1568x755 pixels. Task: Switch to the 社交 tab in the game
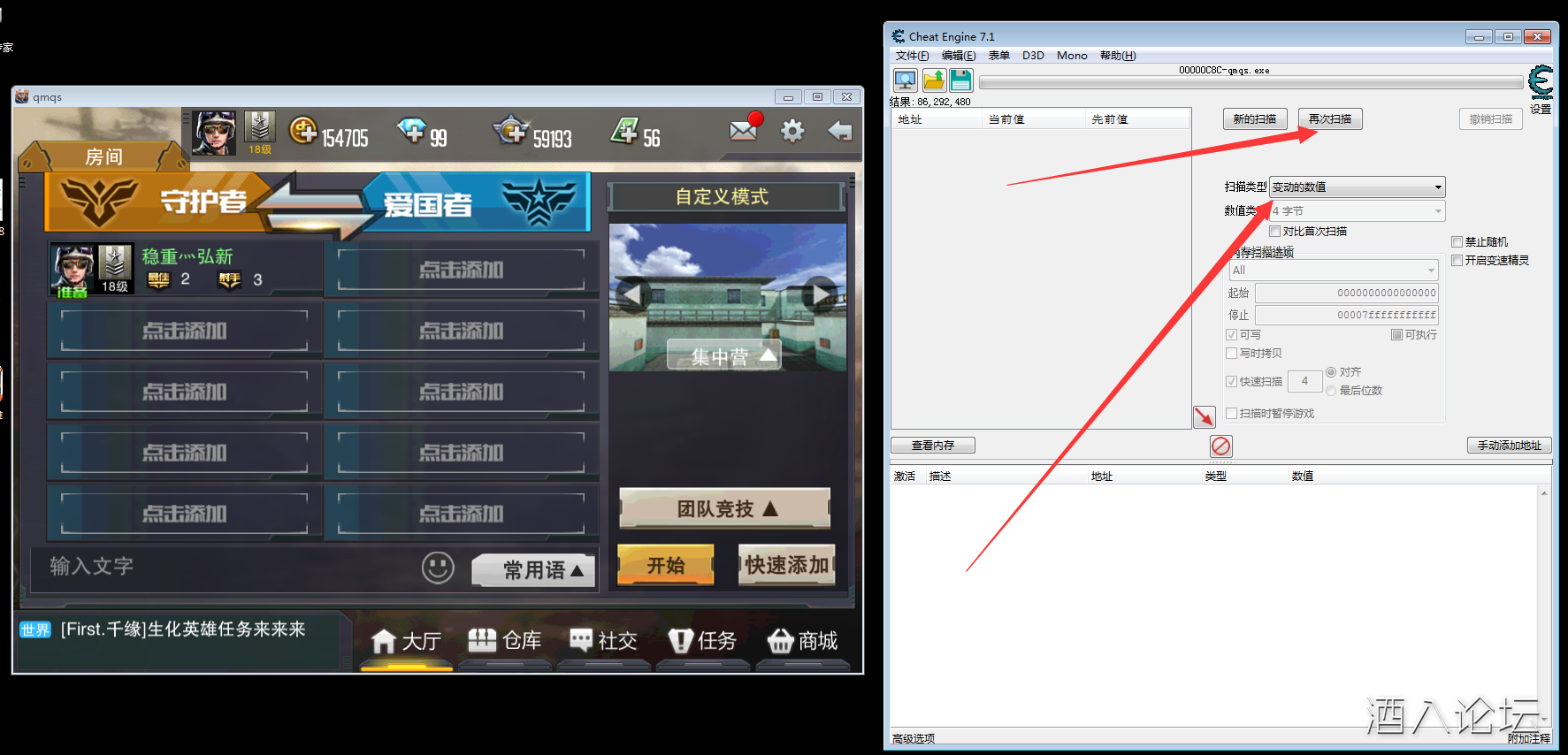pos(604,641)
